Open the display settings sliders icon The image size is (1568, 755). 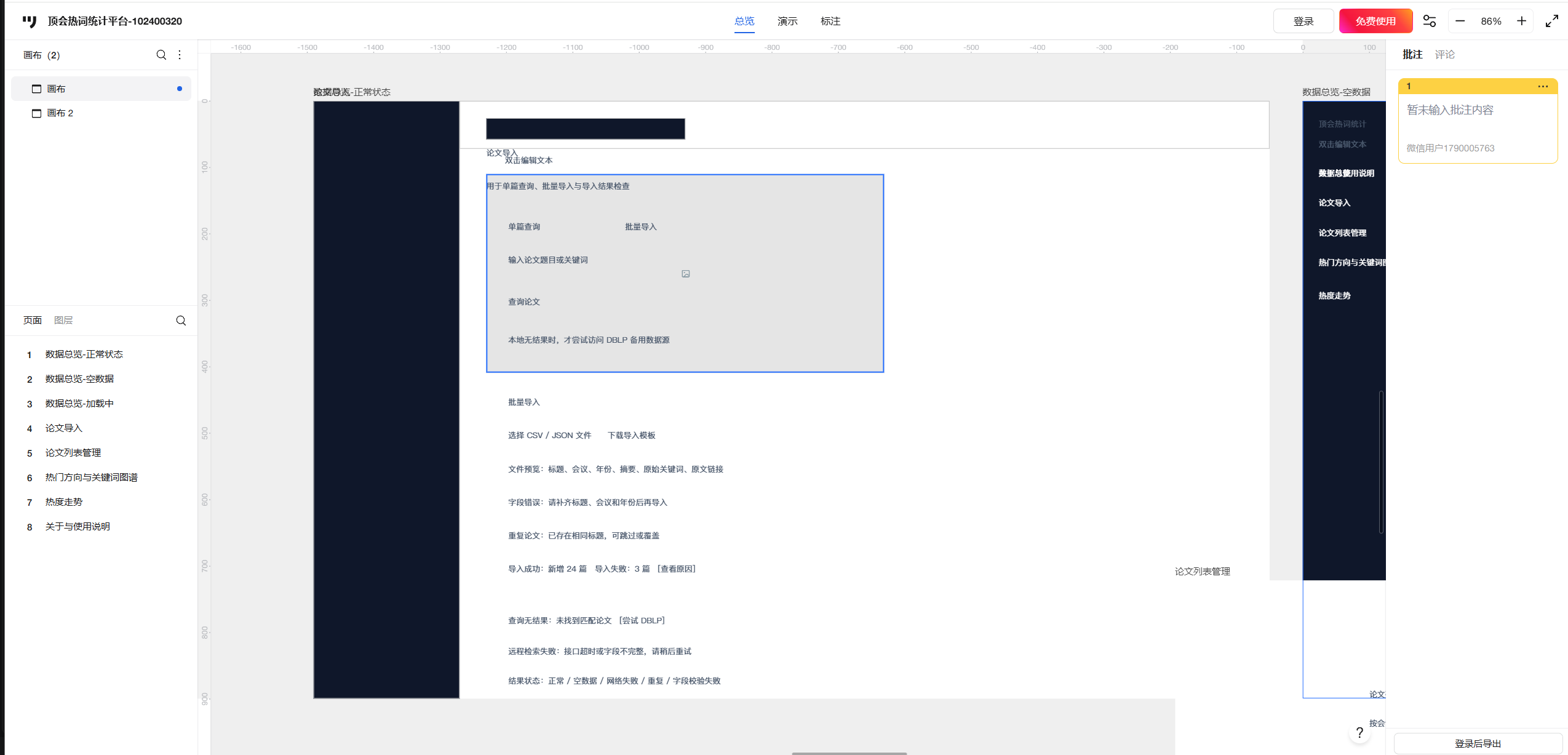[1430, 21]
